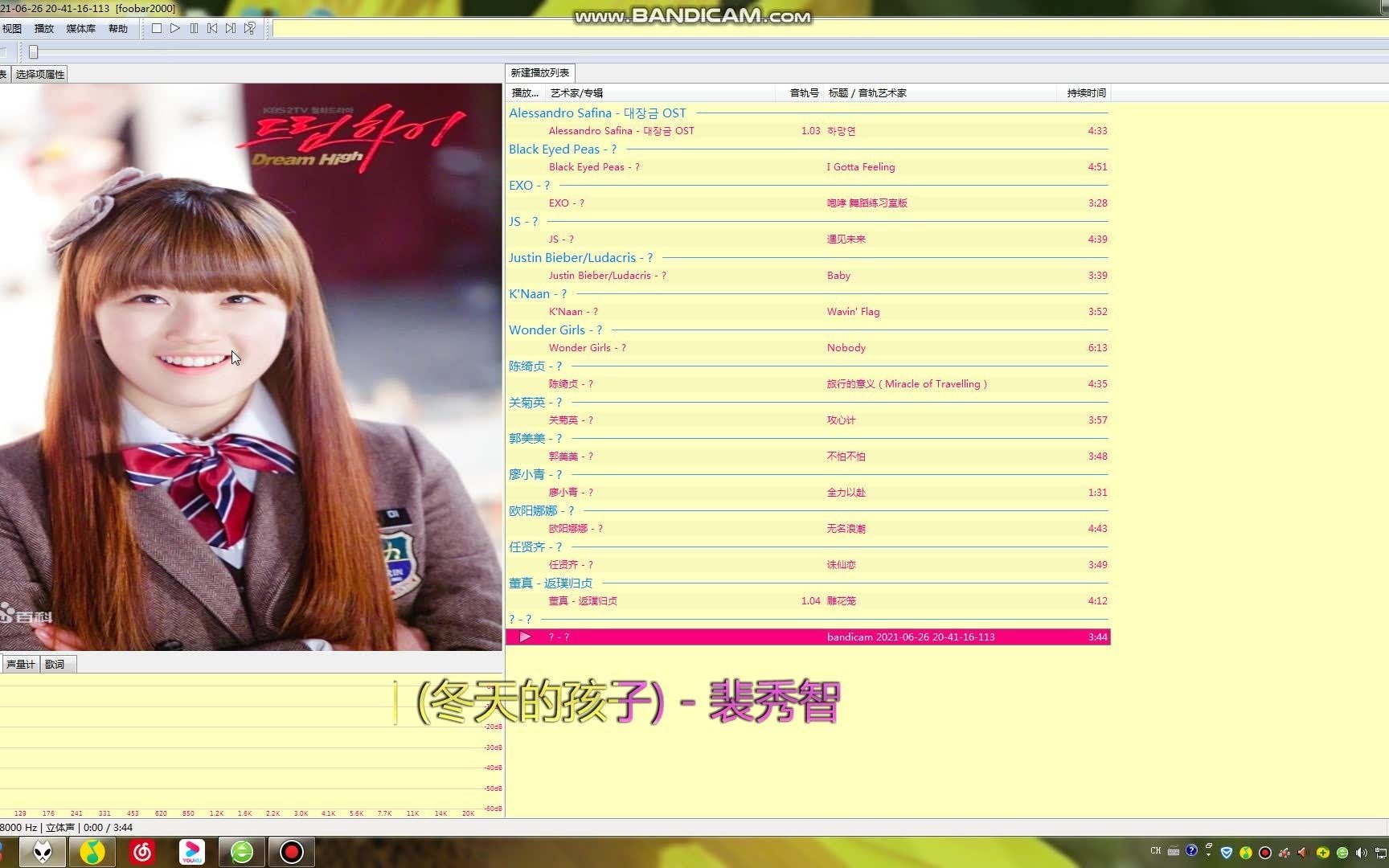Click the play indicator arrow on the highlighted row
The height and width of the screenshot is (868, 1389).
[x=525, y=637]
